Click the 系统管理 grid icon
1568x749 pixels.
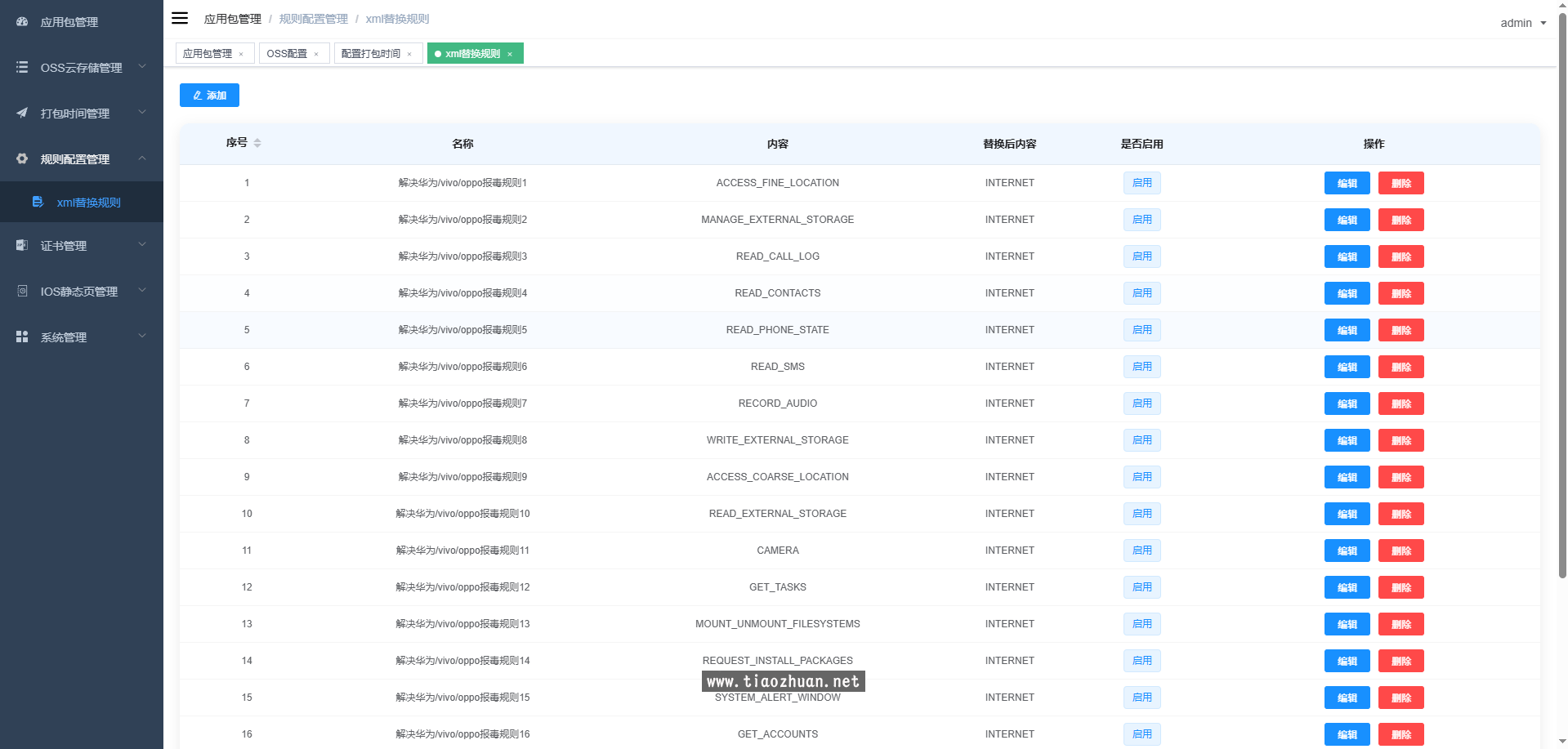coord(22,337)
